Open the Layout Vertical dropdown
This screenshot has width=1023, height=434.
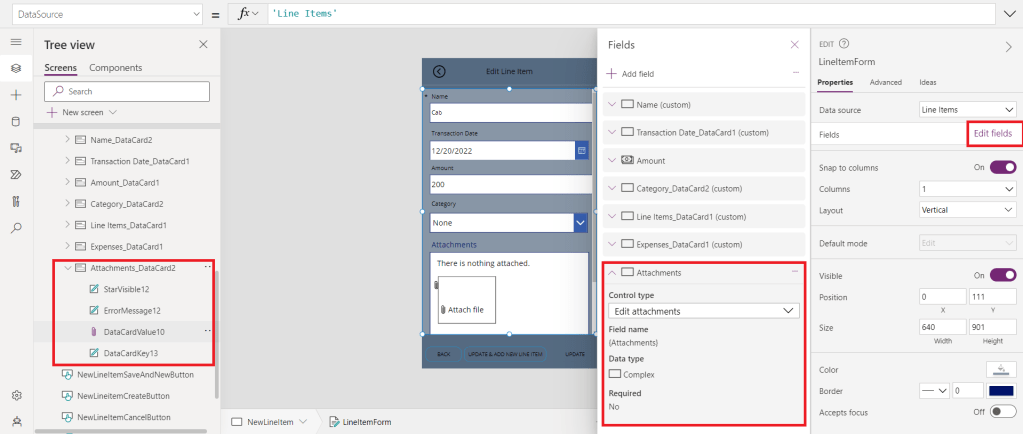tap(967, 210)
